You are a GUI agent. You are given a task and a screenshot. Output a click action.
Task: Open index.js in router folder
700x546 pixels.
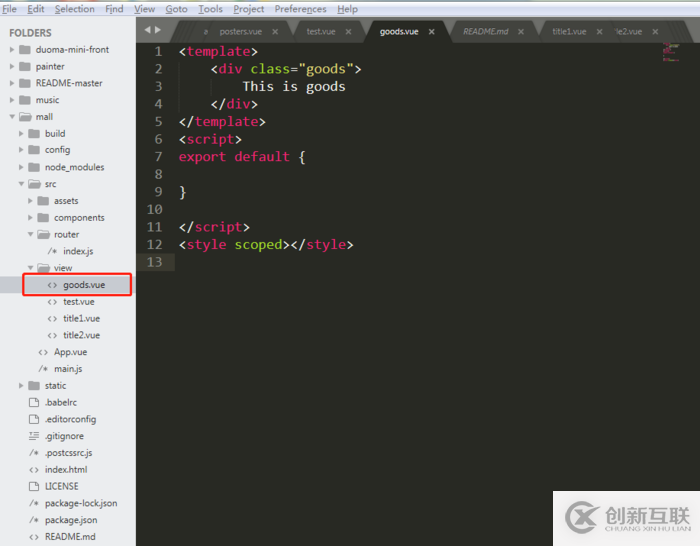[x=78, y=251]
